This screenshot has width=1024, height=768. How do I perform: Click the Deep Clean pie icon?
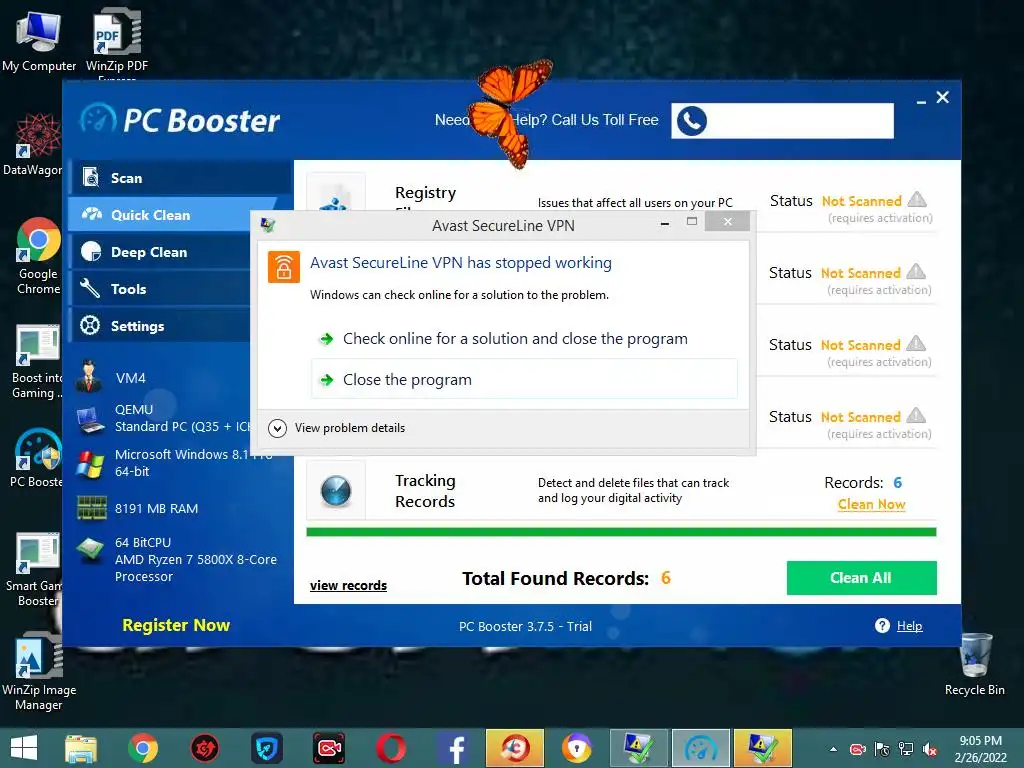click(91, 252)
